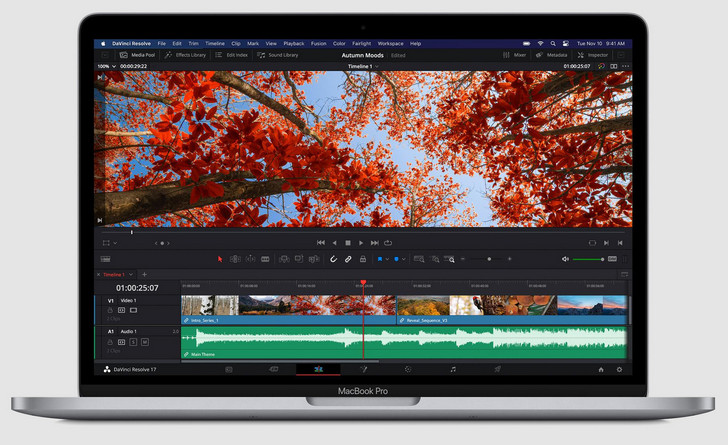This screenshot has height=445, width=728.
Task: Show the Edit Index panel
Action: (x=231, y=55)
